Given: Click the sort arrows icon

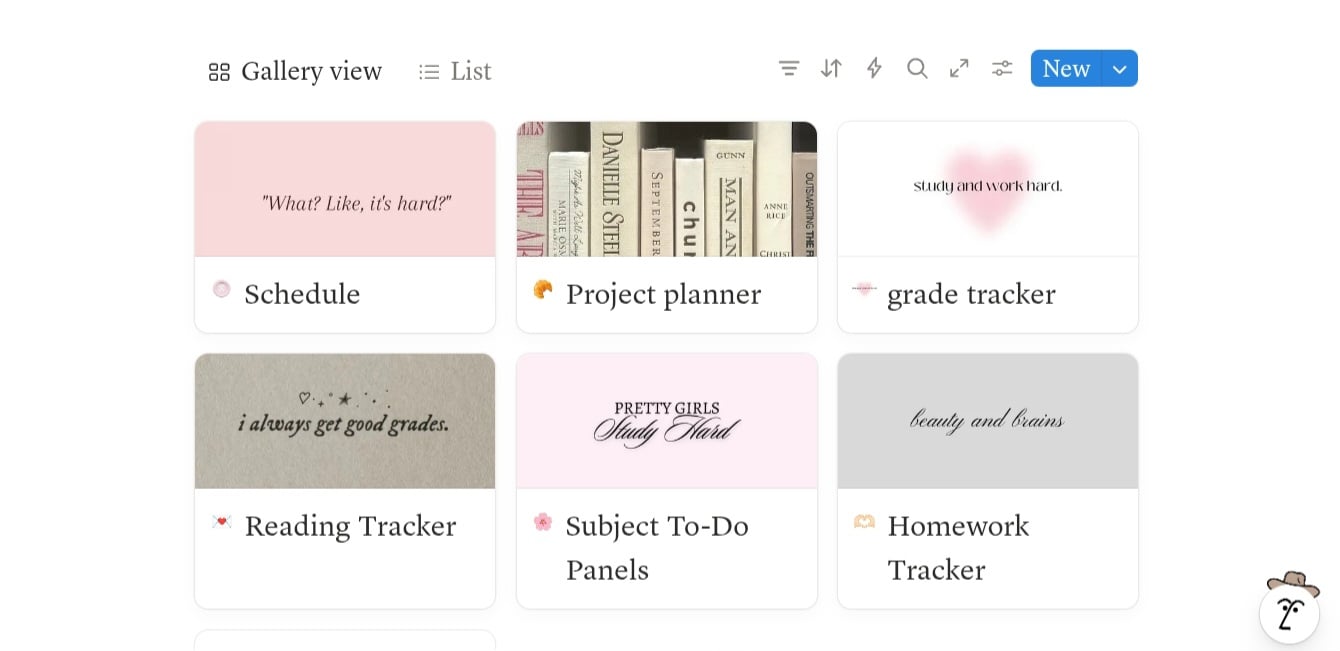Looking at the screenshot, I should pos(831,68).
